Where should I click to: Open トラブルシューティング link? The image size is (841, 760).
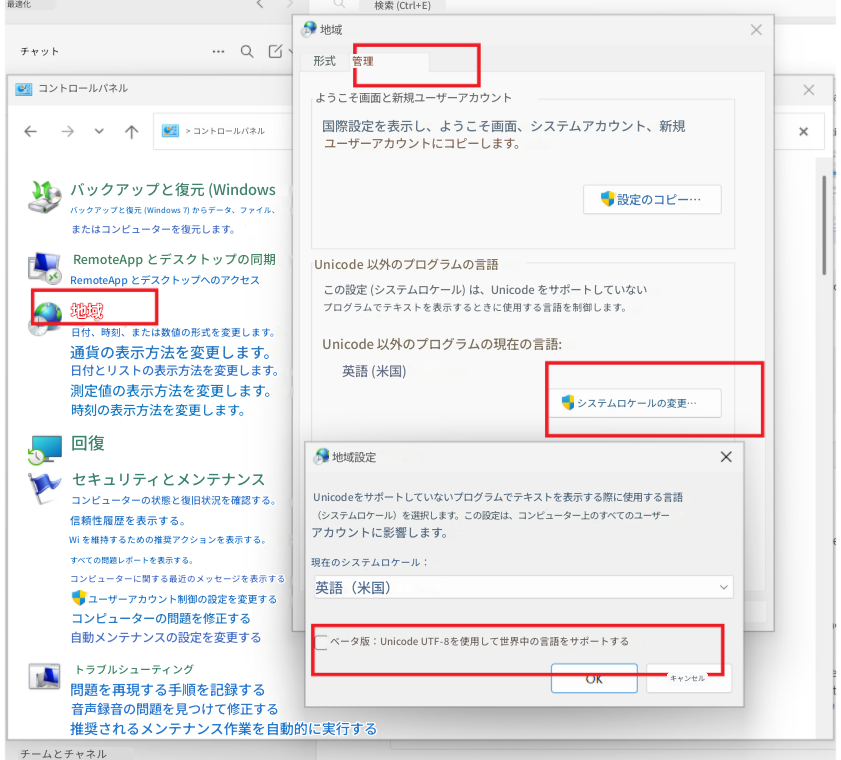tap(134, 669)
